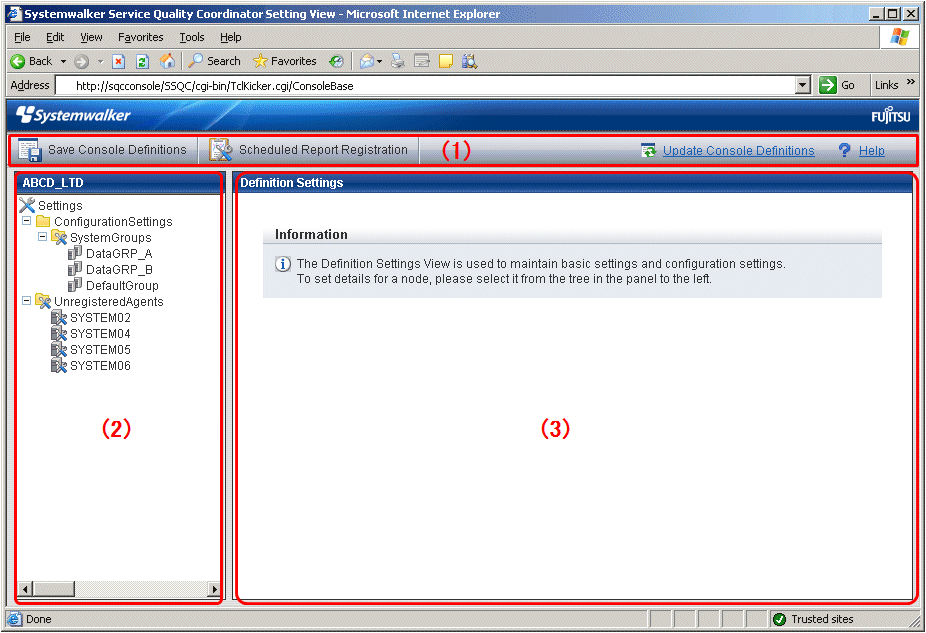Click the SYSTEM02 agent icon

click(58, 318)
